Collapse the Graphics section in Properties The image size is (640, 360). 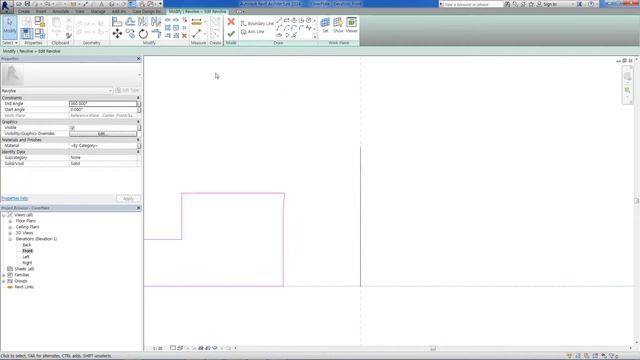[x=138, y=122]
